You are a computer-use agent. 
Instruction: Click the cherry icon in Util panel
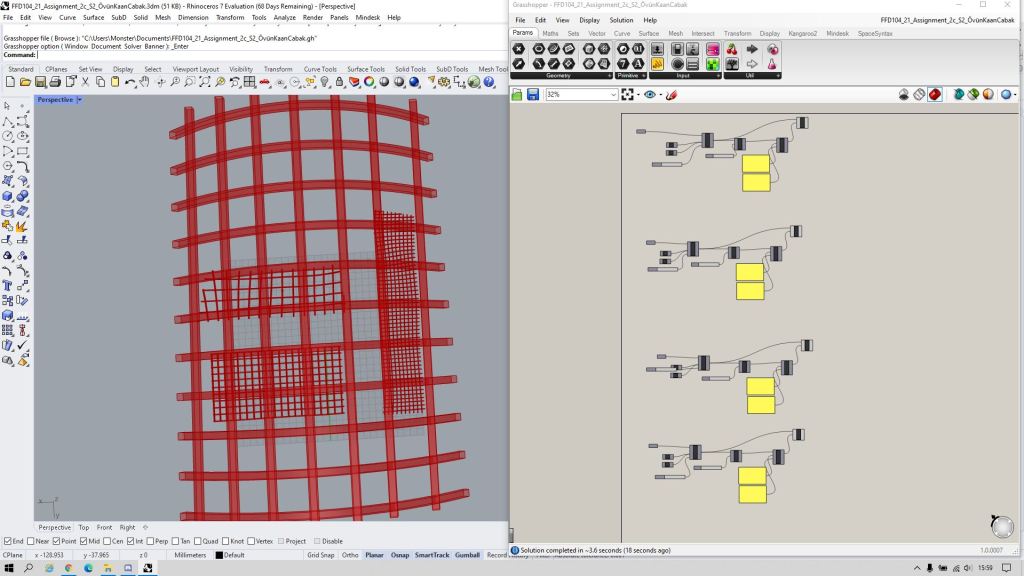pyautogui.click(x=732, y=49)
